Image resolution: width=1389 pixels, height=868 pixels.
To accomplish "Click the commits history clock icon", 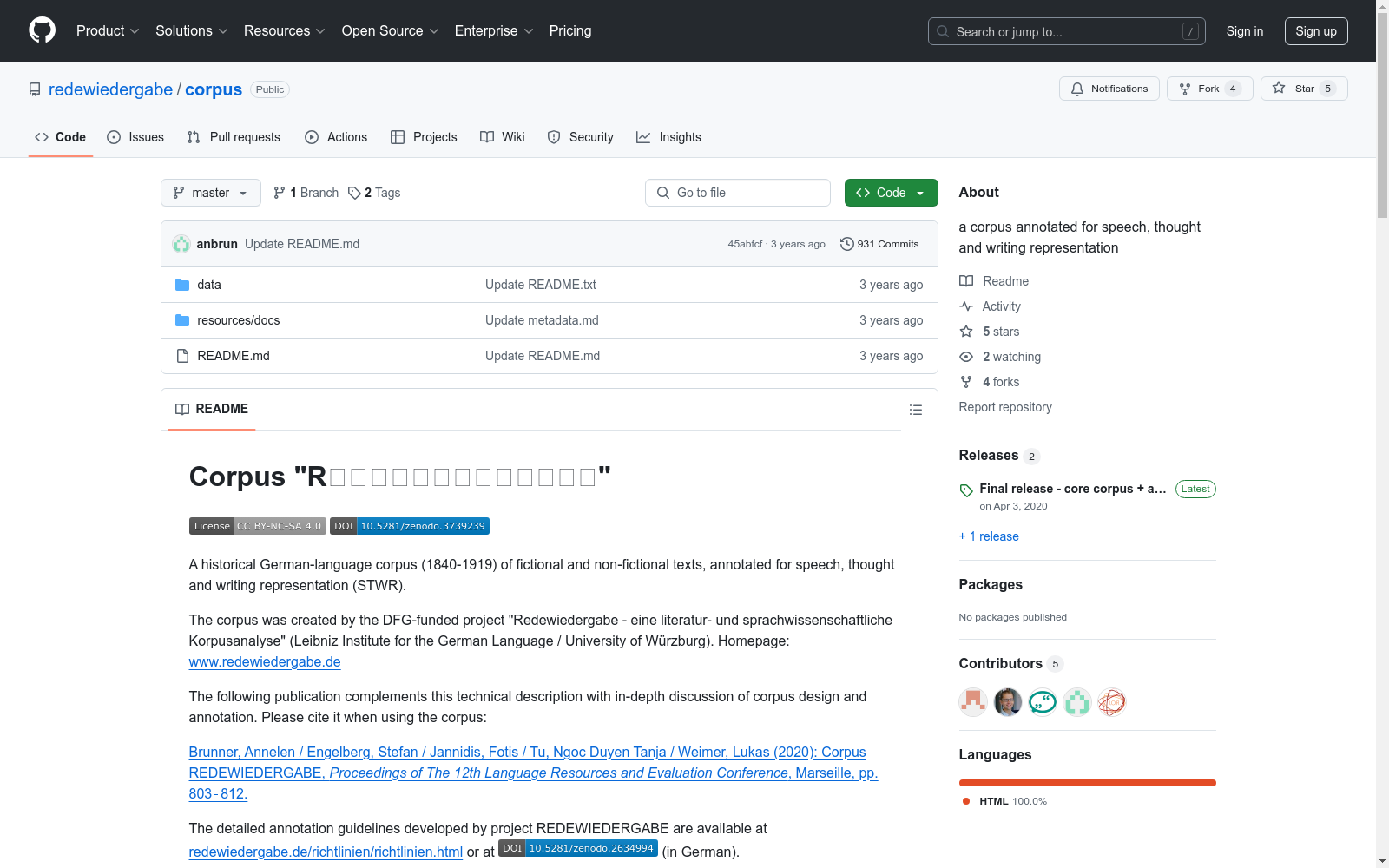I will [847, 244].
